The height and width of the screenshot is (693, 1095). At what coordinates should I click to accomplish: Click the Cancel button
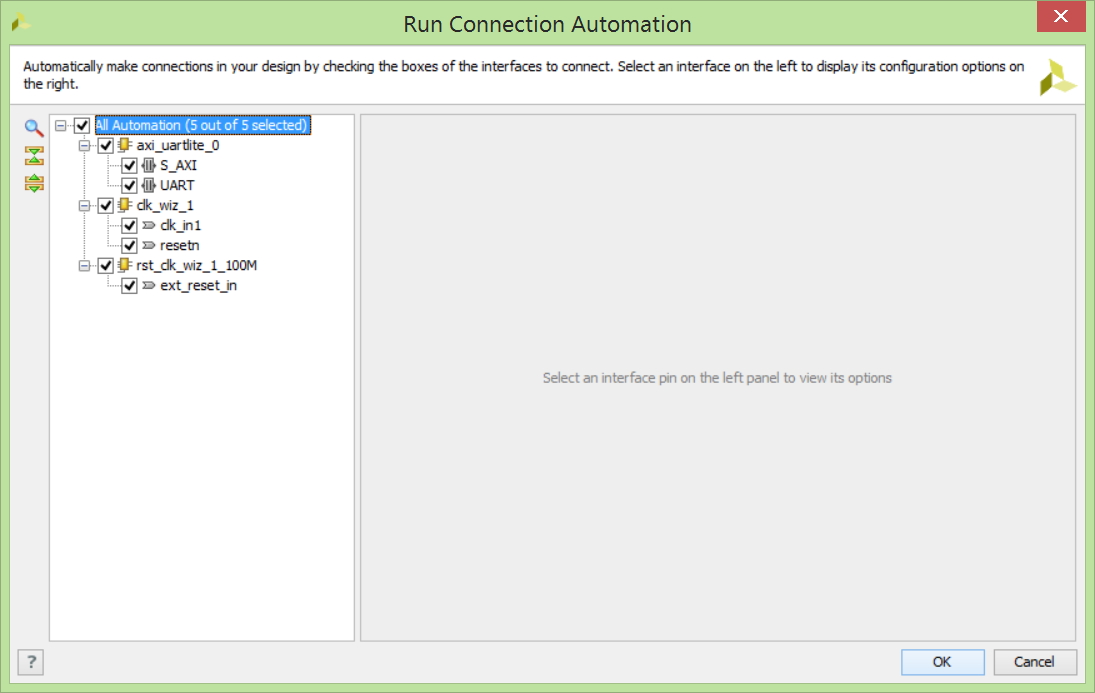tap(1034, 662)
